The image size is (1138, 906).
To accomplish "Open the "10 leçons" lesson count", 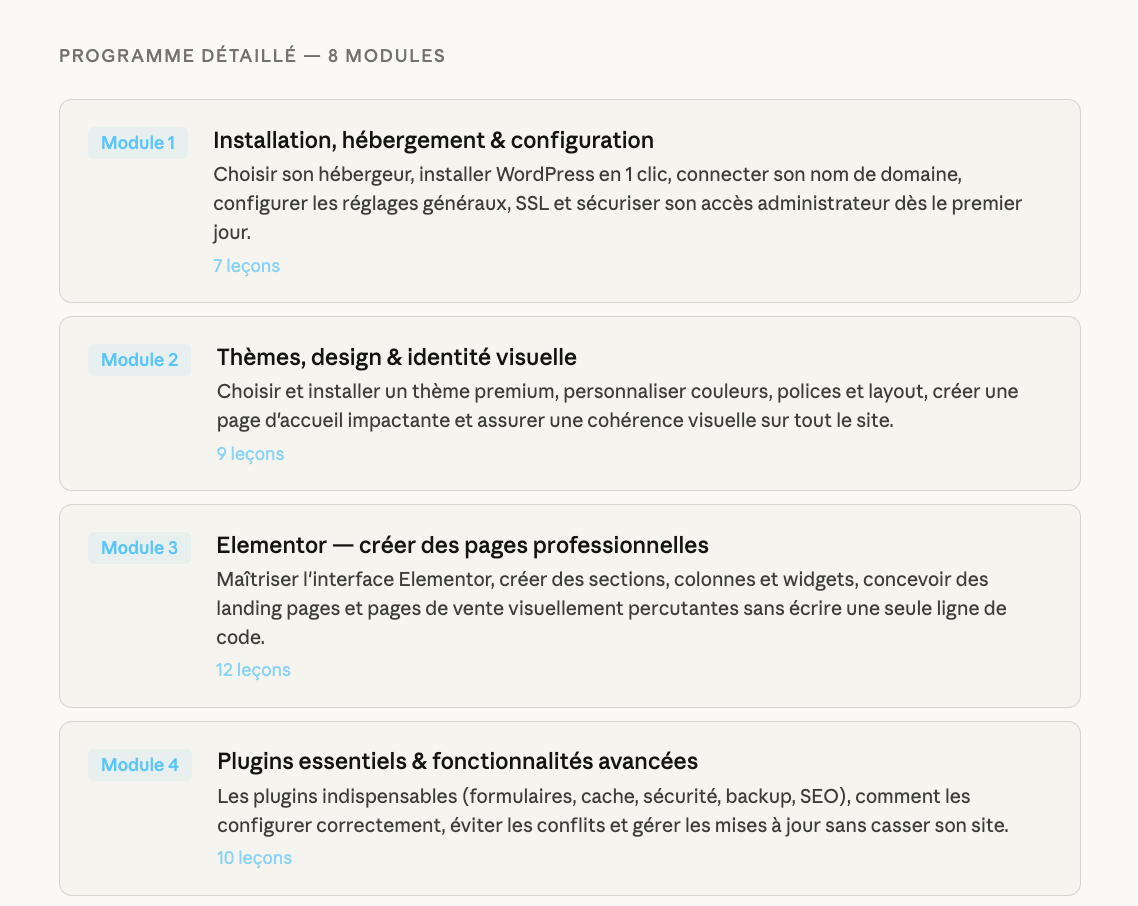I will tap(254, 858).
